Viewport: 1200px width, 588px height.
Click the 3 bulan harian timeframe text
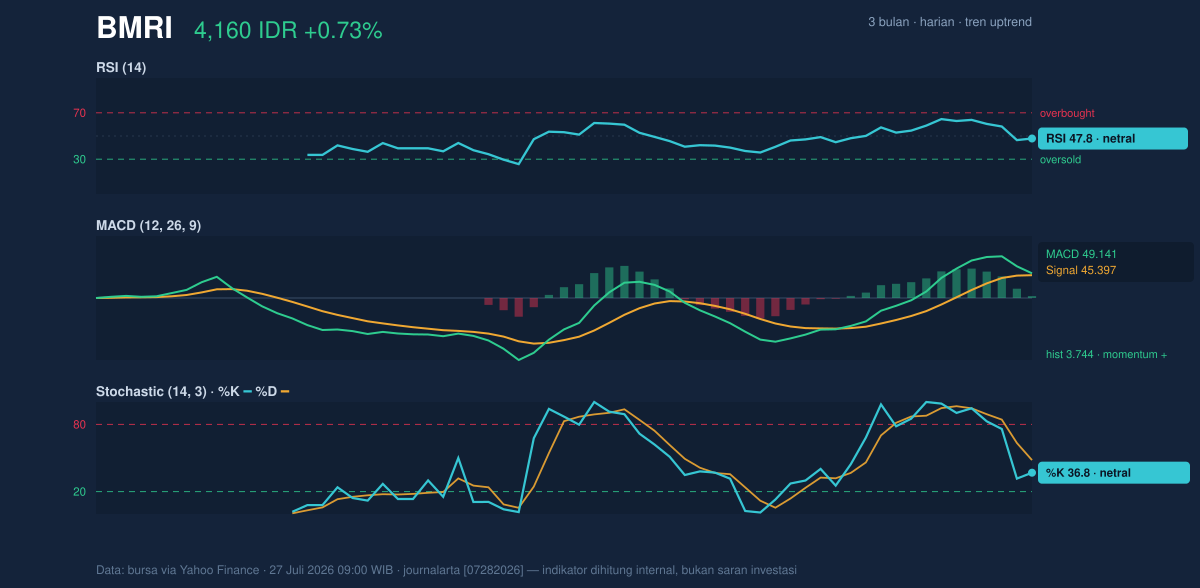pyautogui.click(x=950, y=22)
